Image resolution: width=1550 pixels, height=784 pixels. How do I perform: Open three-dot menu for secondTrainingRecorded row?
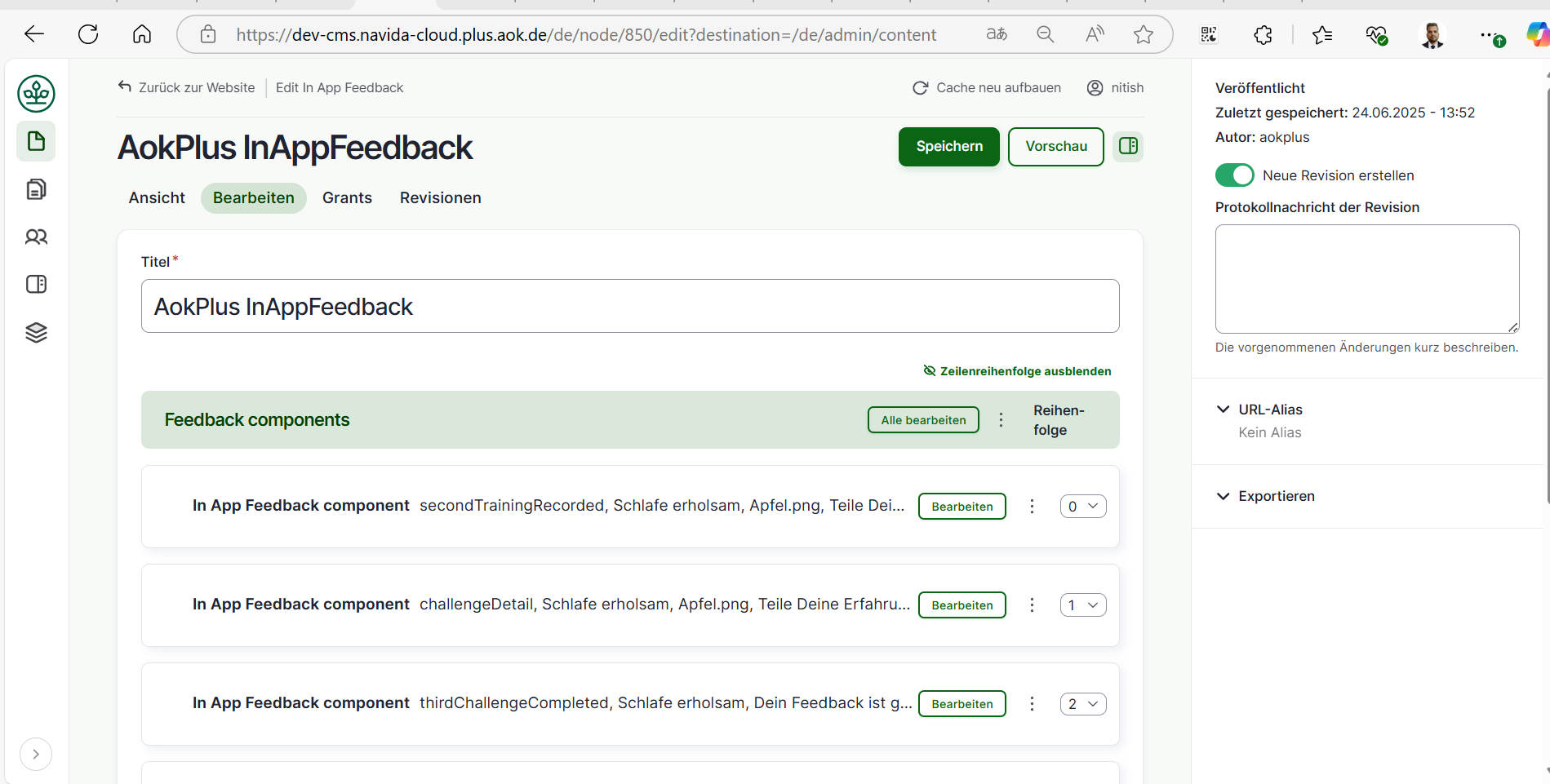(x=1032, y=507)
